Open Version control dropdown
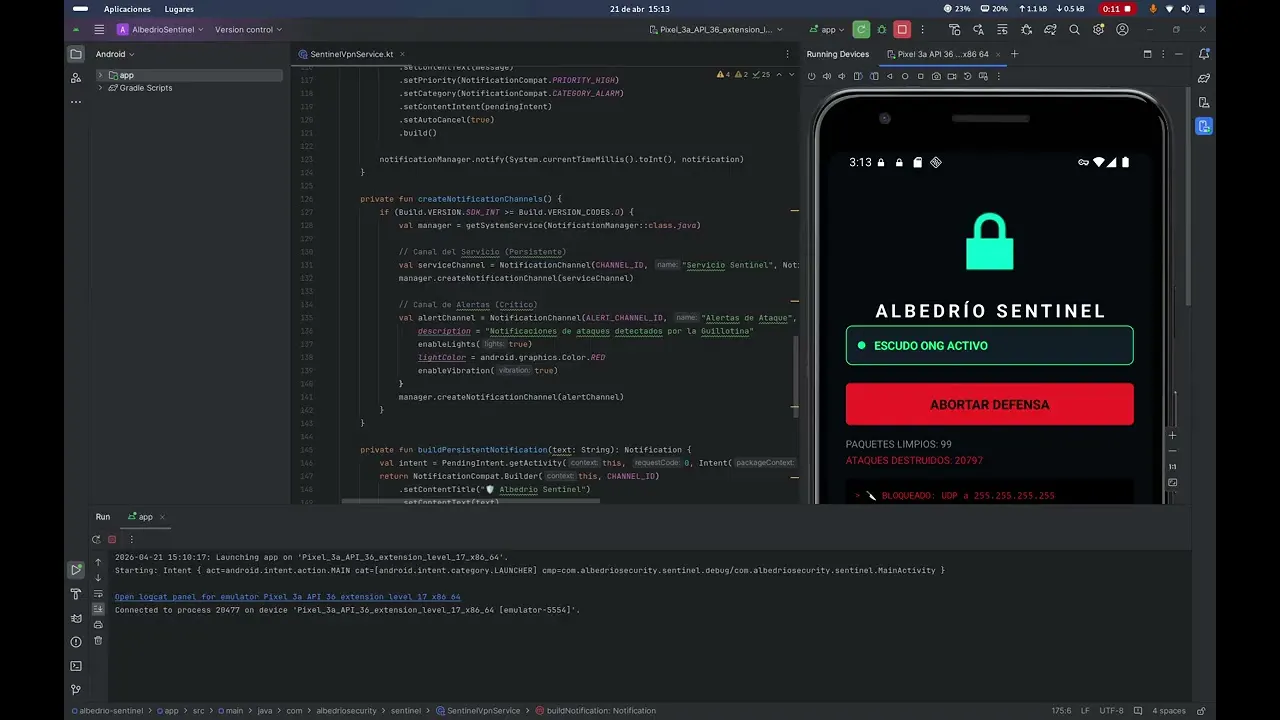 [x=248, y=30]
